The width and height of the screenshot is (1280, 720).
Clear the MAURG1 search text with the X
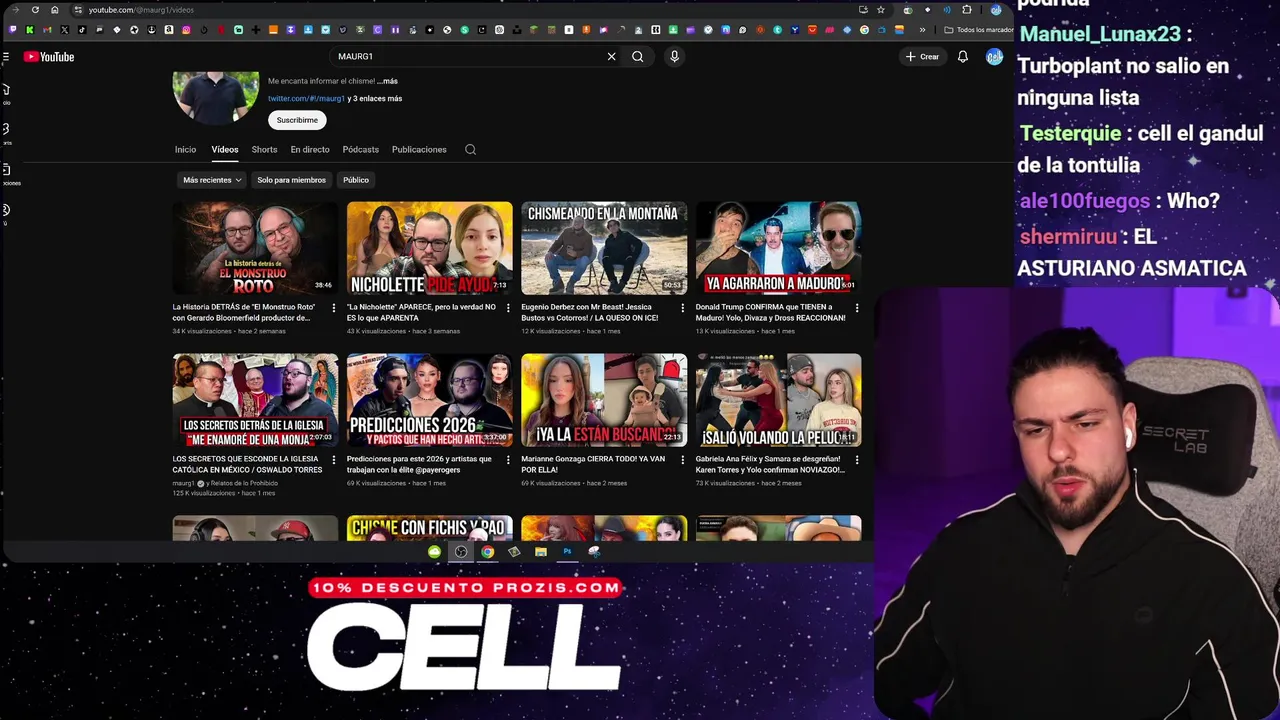pyautogui.click(x=611, y=57)
